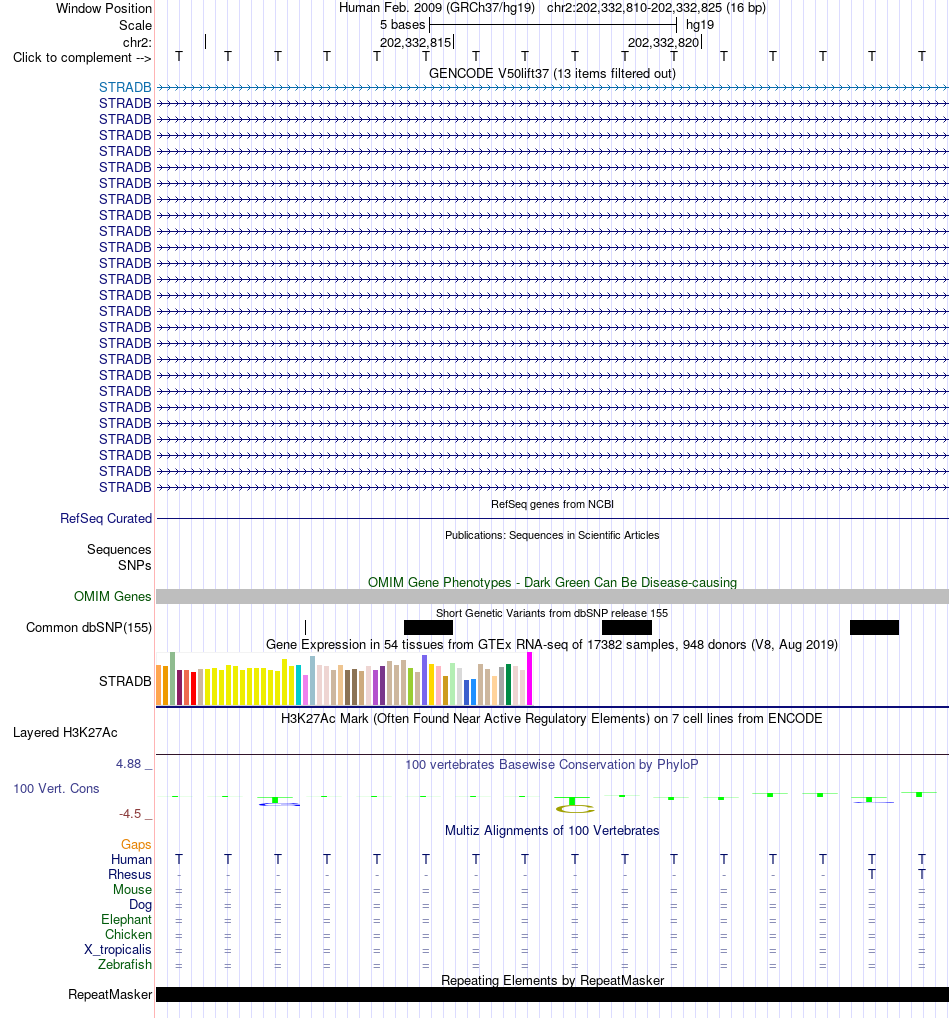
Task: Click the 'Click to complement -->' label
Action: click(82, 58)
